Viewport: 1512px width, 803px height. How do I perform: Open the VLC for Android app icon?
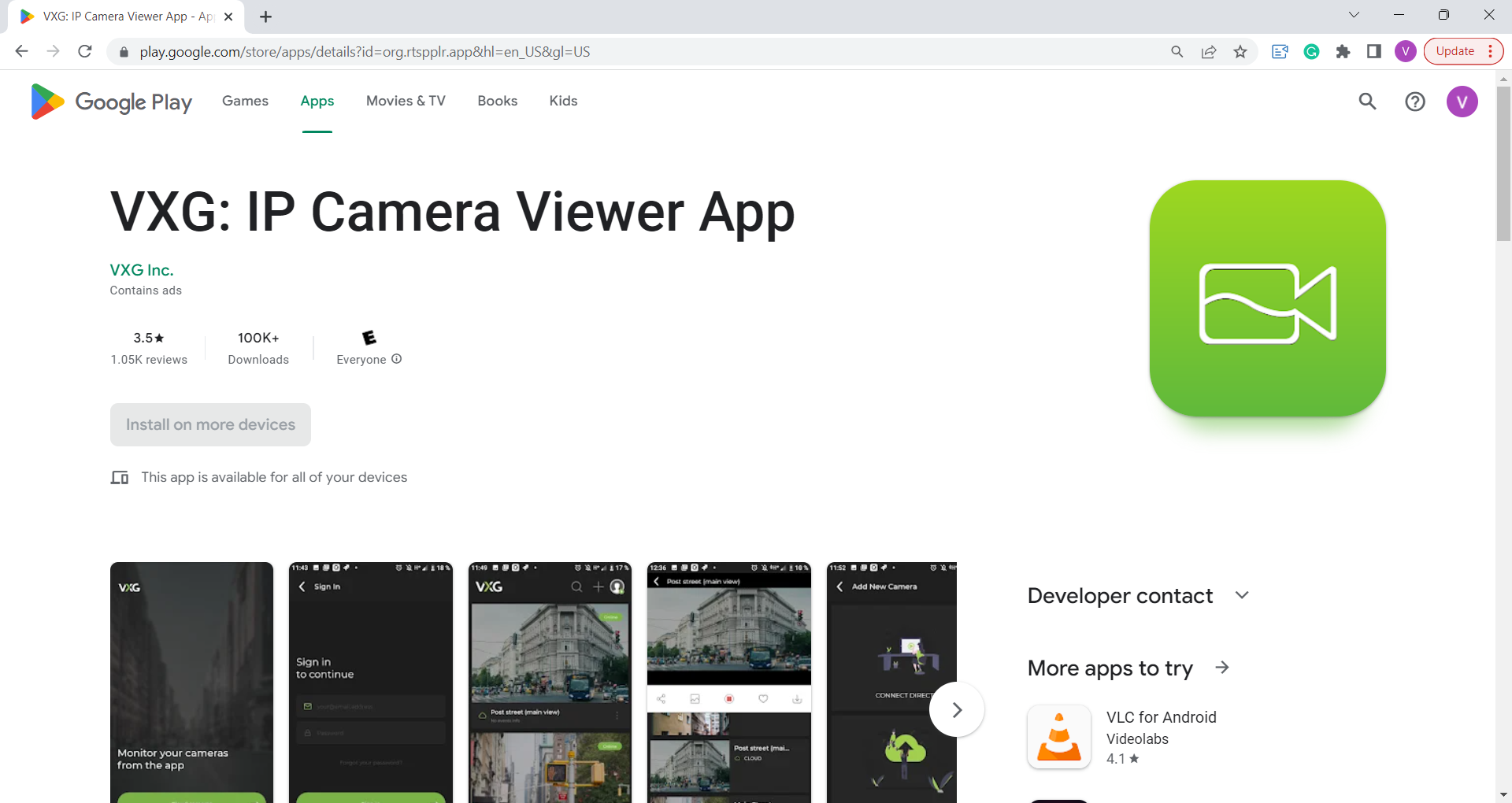click(1058, 737)
